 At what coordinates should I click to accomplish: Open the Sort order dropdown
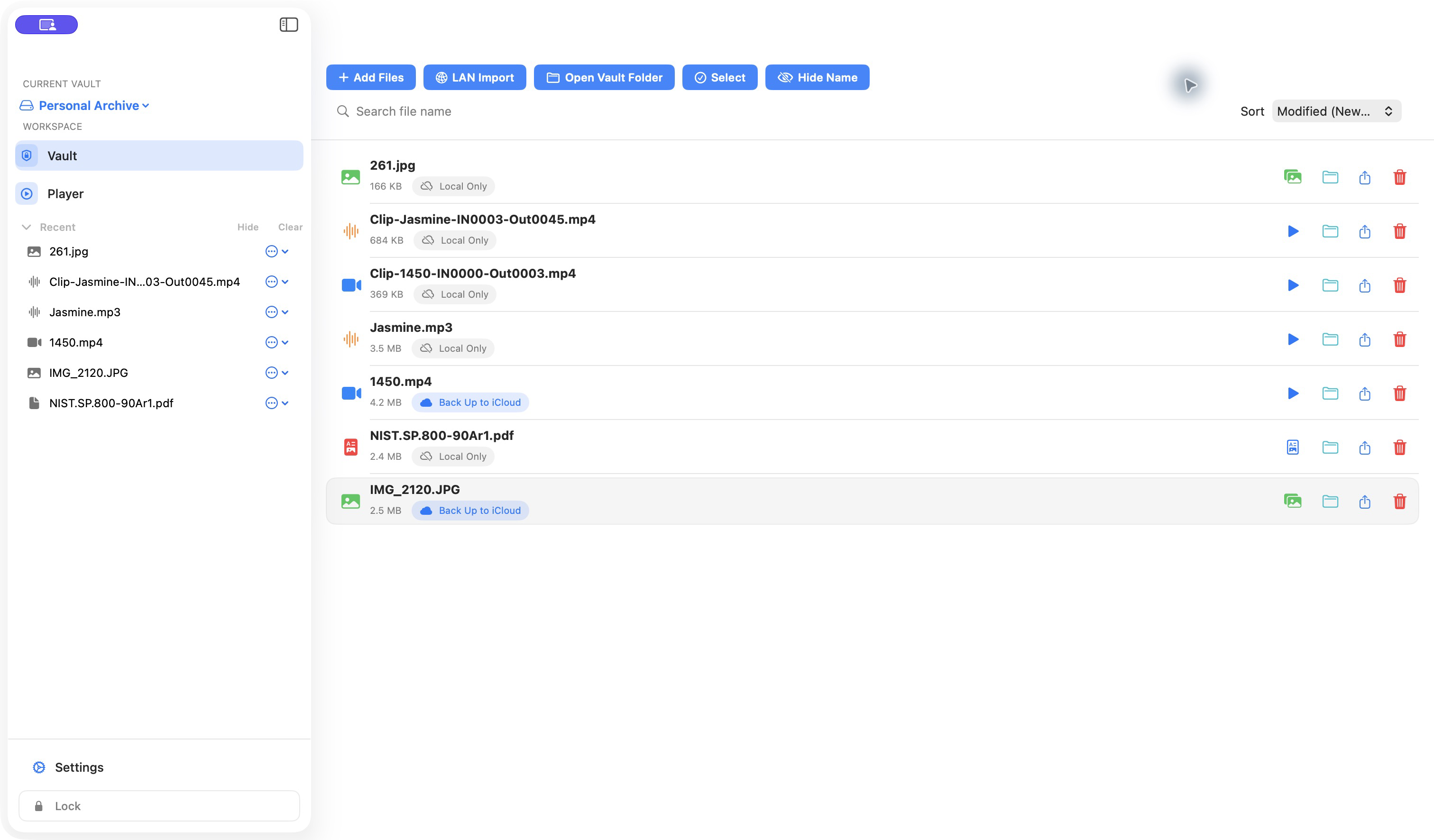(1335, 111)
